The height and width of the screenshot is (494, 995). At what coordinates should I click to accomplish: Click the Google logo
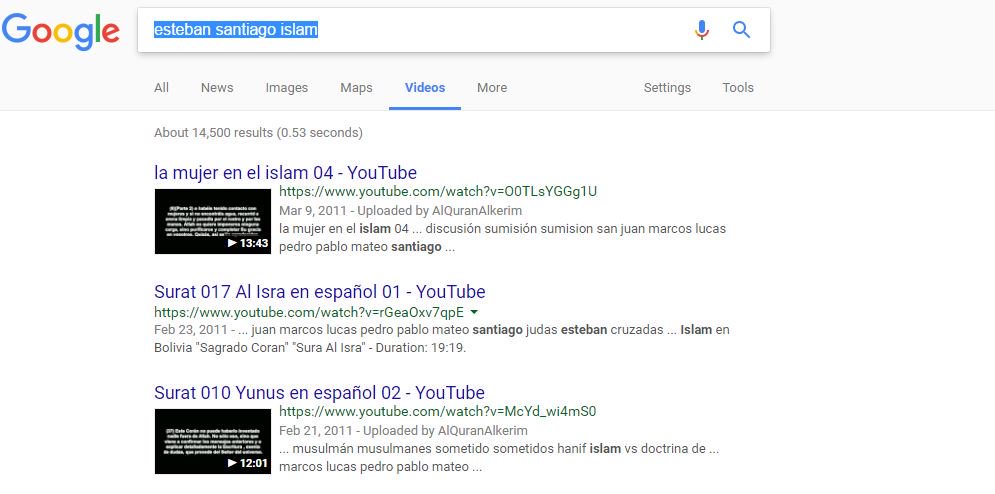click(60, 31)
